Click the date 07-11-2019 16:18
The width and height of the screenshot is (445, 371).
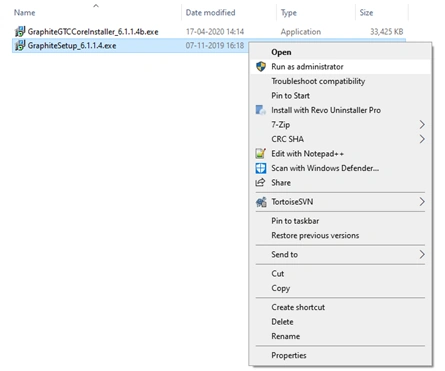215,45
